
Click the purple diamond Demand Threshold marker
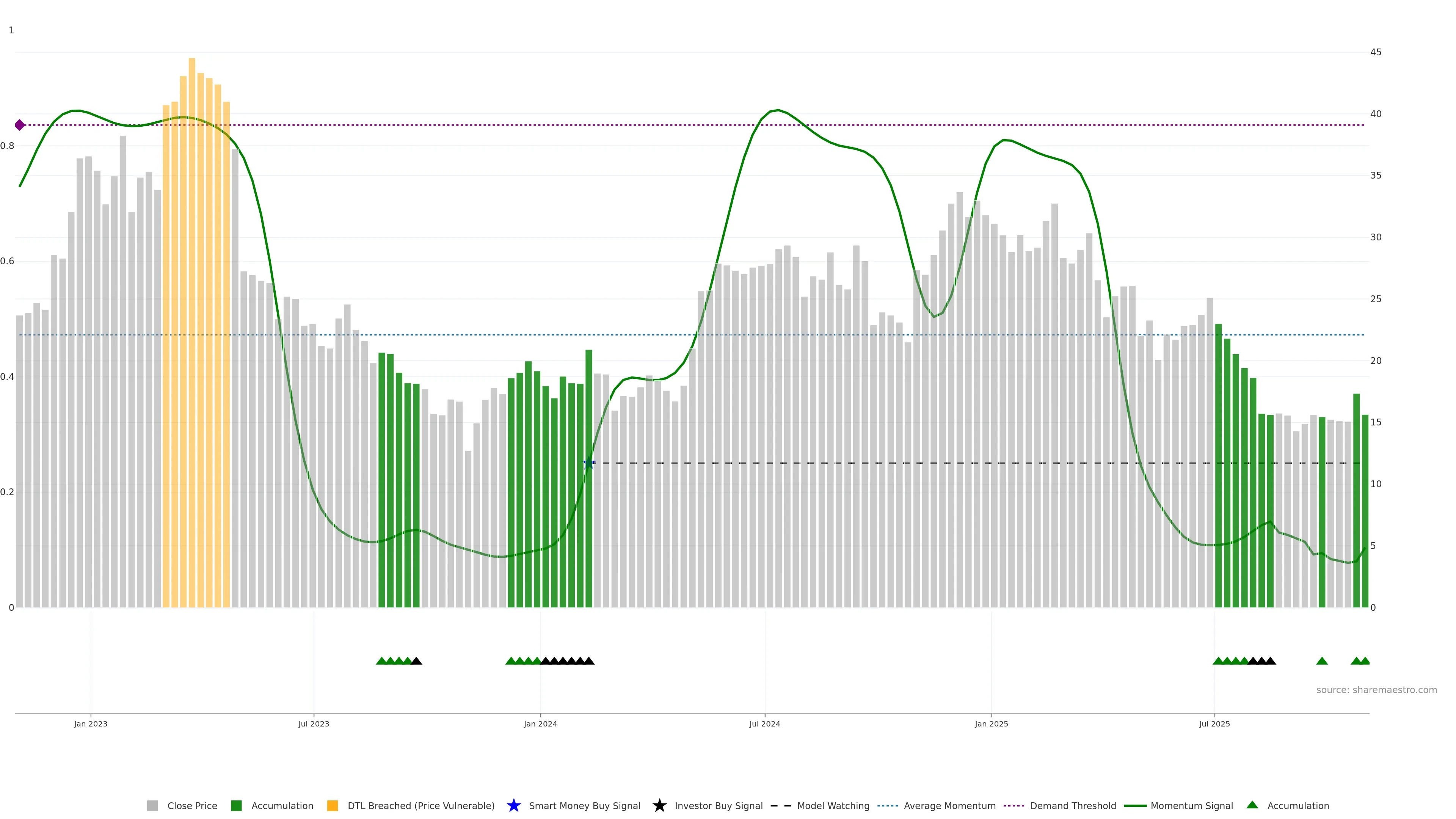click(x=20, y=125)
